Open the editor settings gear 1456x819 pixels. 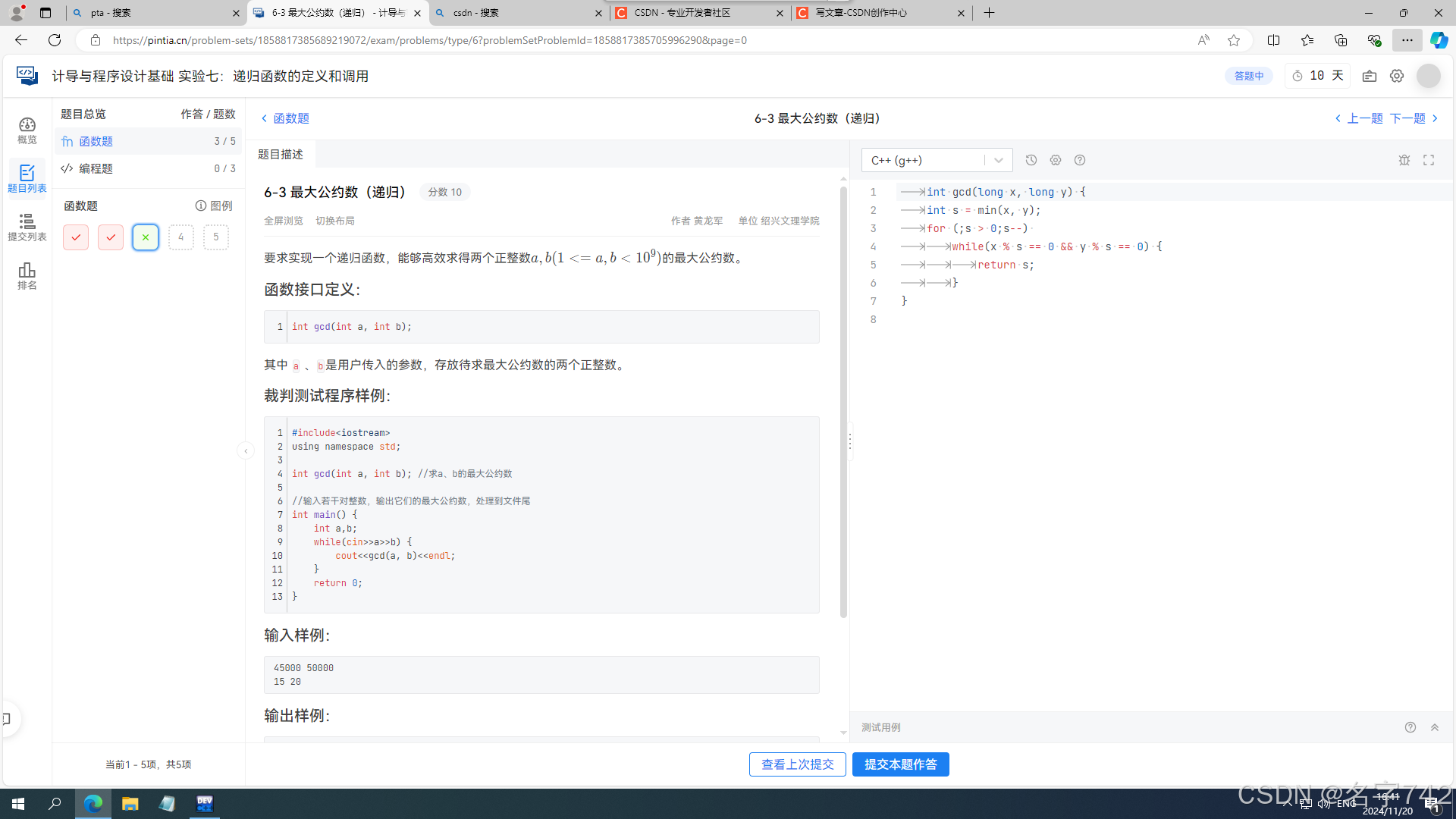[x=1055, y=160]
